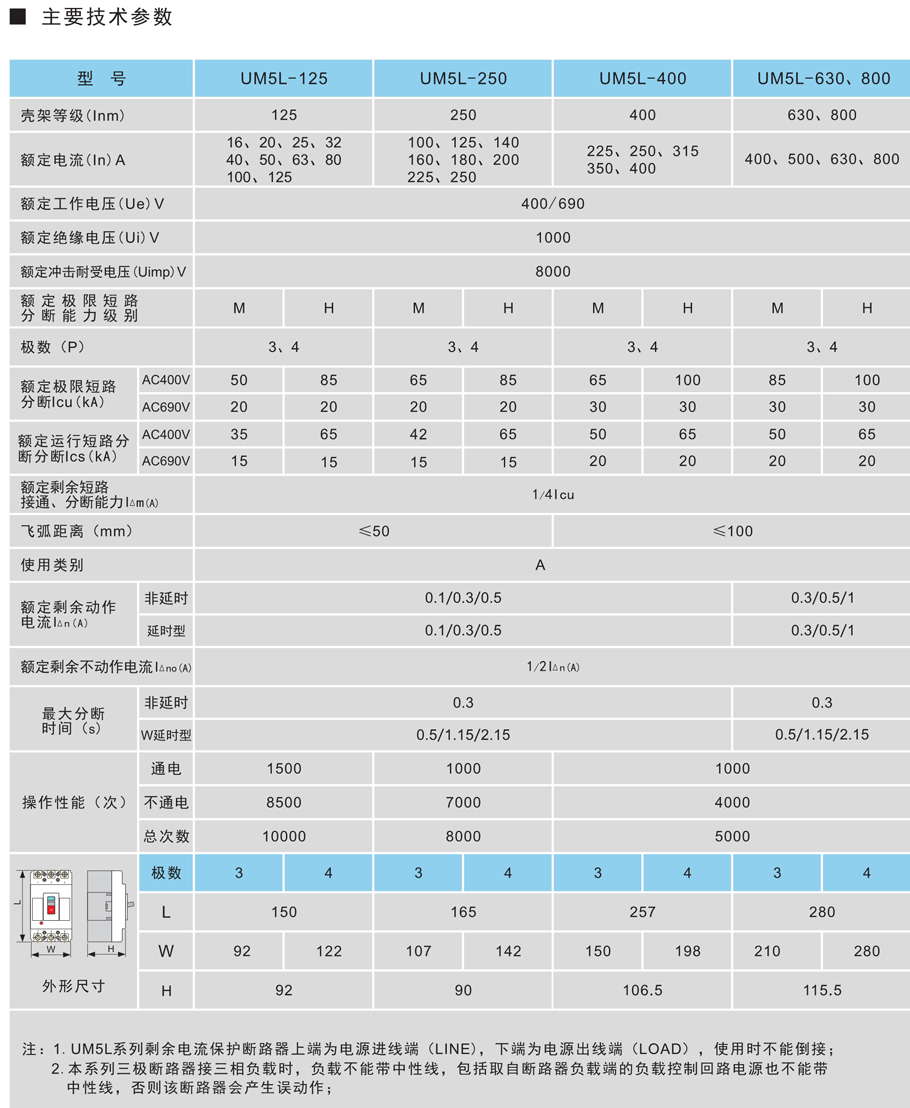
Task: Click the ≤100 arcing distance cell
Action: [x=732, y=531]
